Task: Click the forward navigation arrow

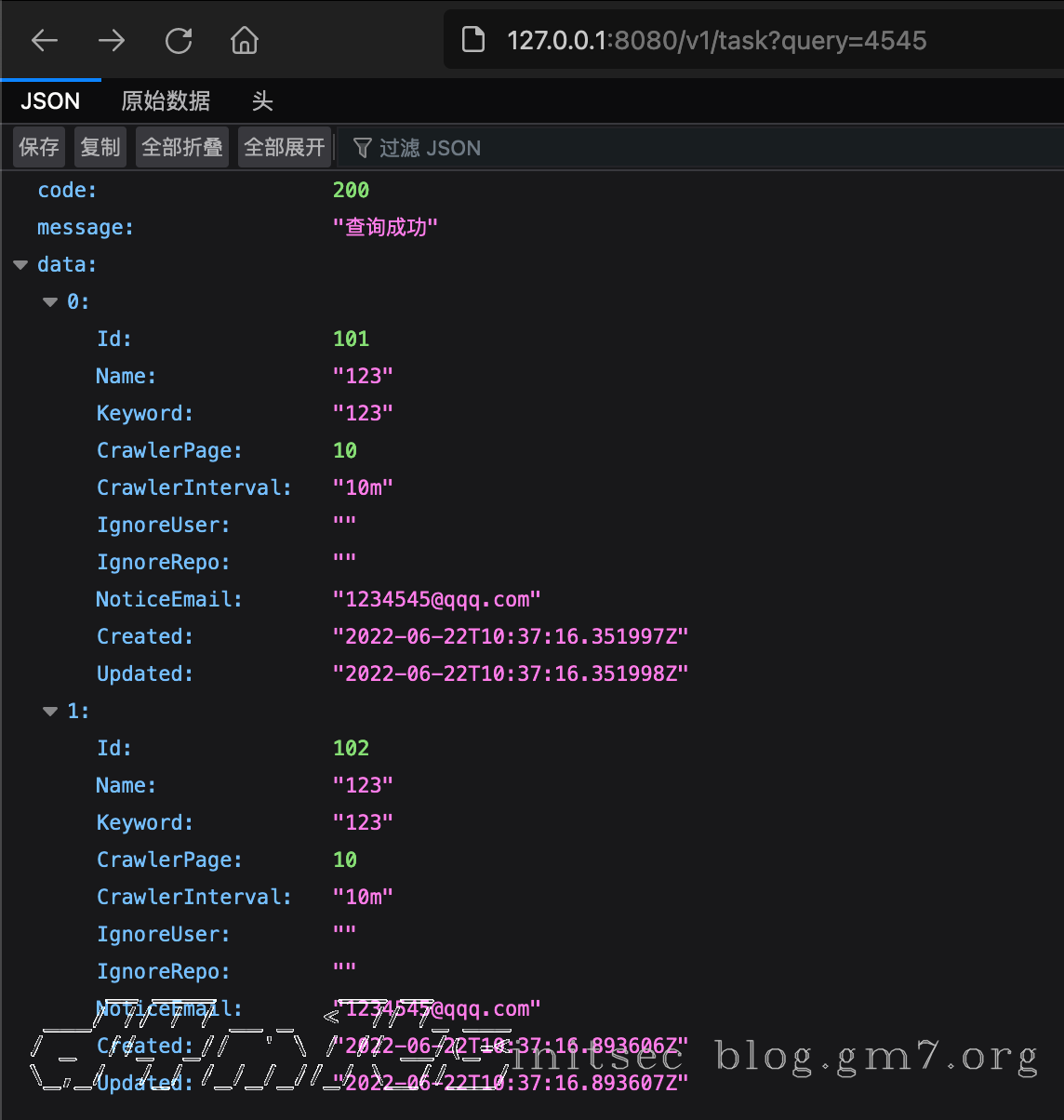Action: [111, 40]
